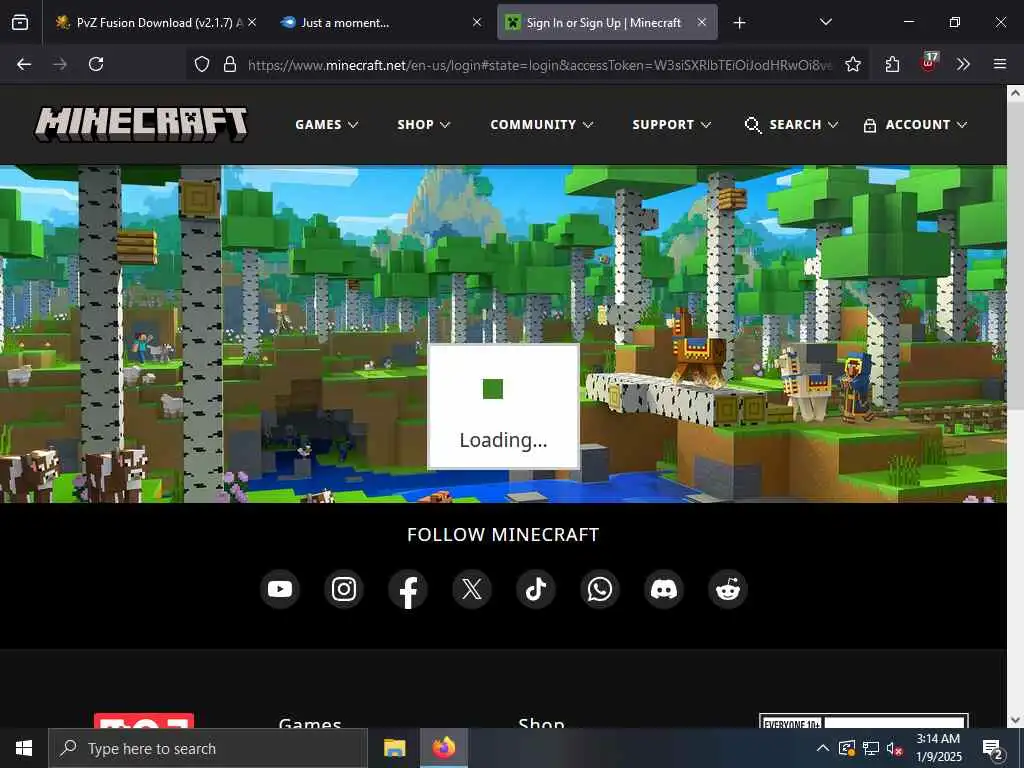Show more toolbar tools via double chevron
Image resolution: width=1024 pixels, height=768 pixels.
click(963, 64)
